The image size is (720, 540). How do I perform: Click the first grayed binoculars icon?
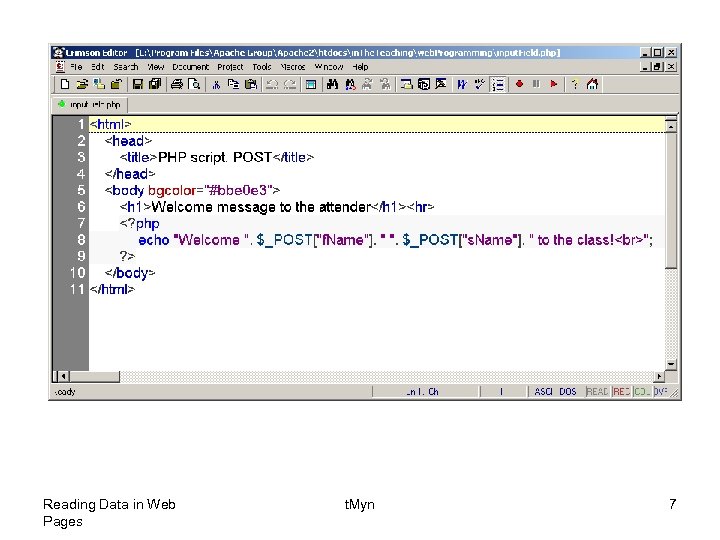click(367, 84)
